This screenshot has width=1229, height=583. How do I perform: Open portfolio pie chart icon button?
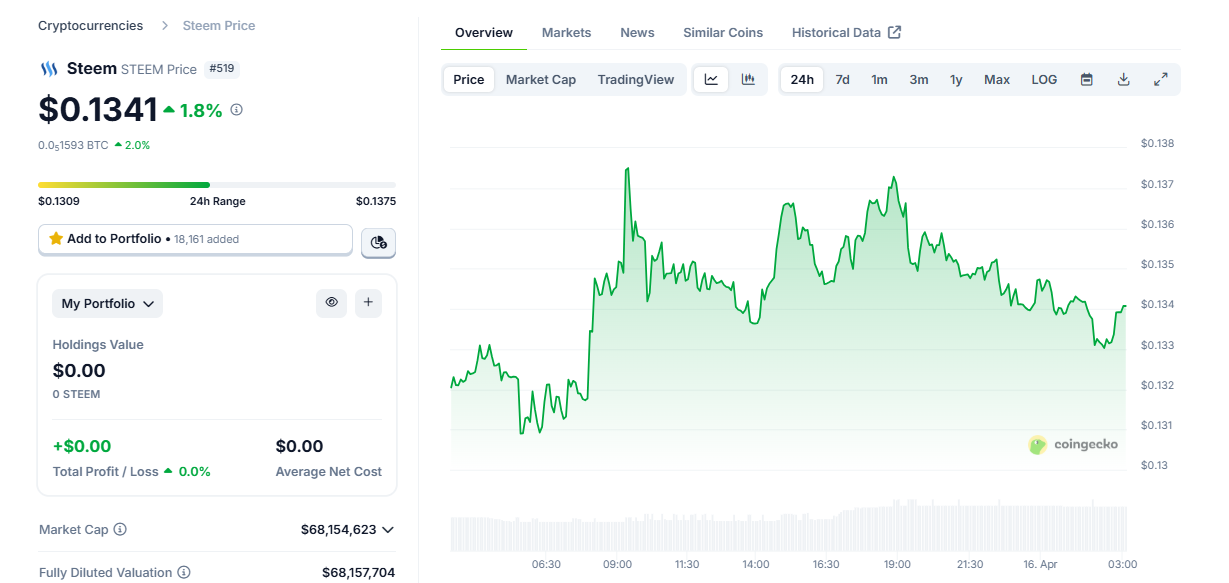point(378,242)
